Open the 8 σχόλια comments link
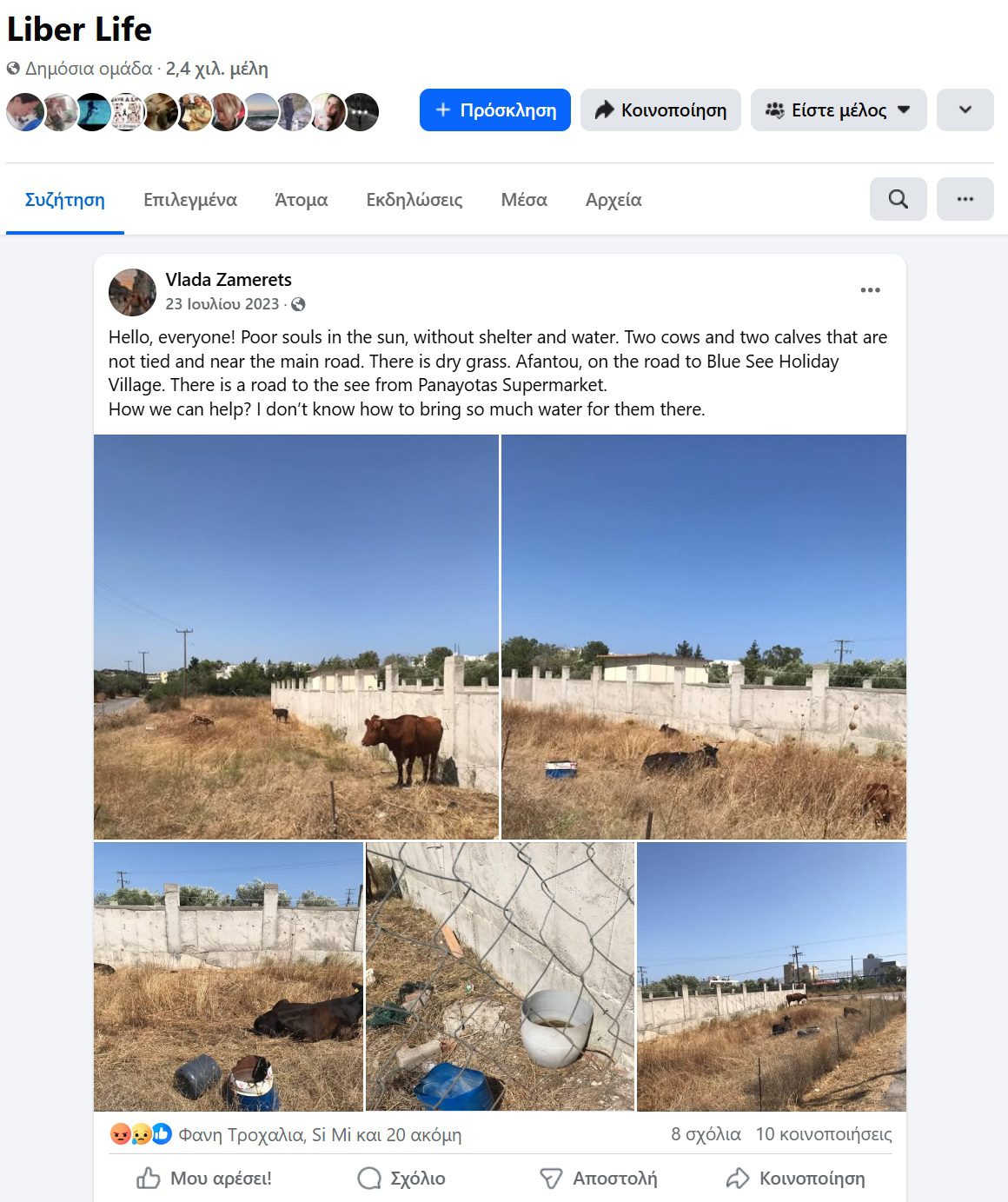 point(706,1134)
